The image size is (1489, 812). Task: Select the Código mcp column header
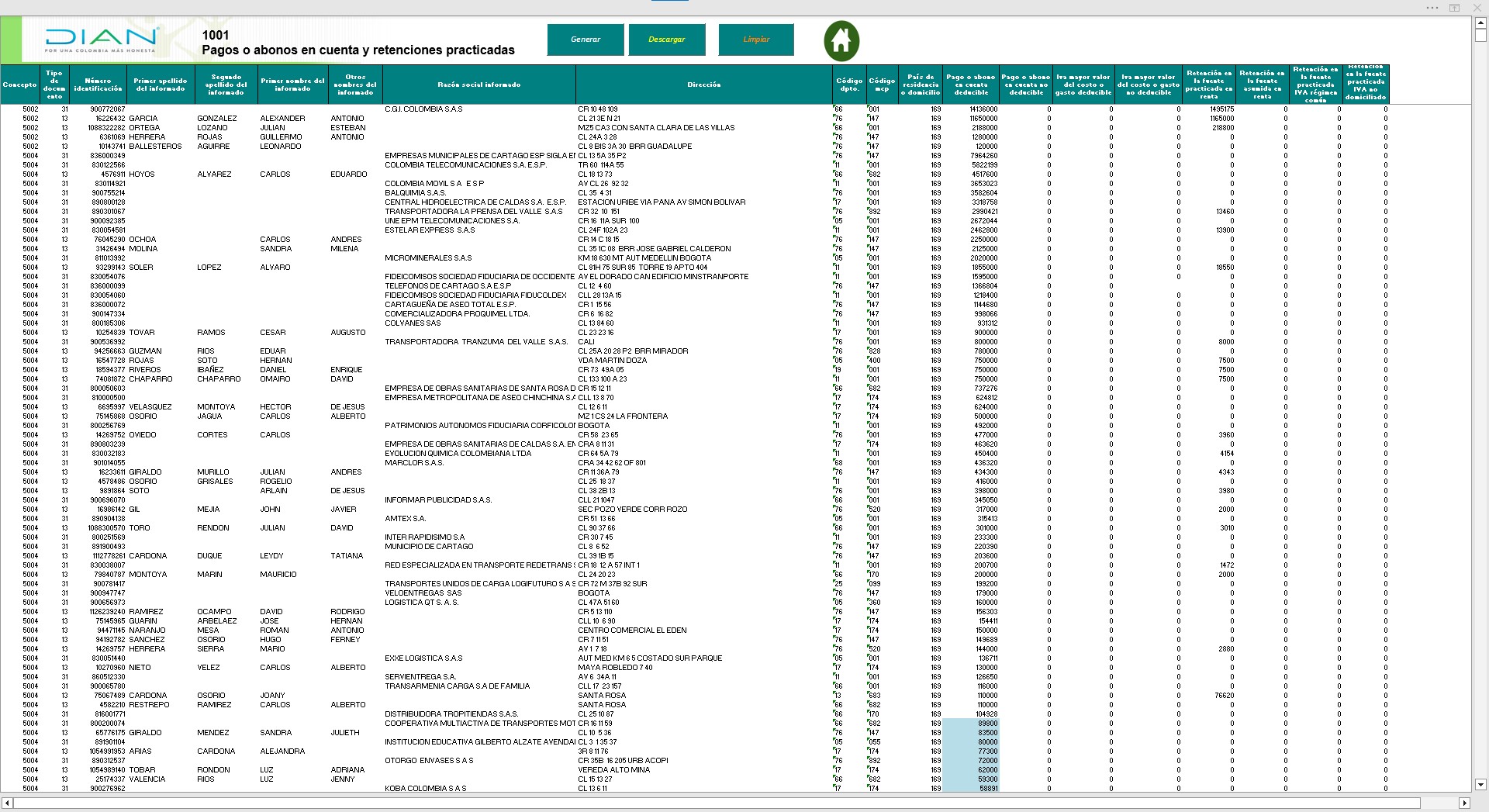point(882,85)
